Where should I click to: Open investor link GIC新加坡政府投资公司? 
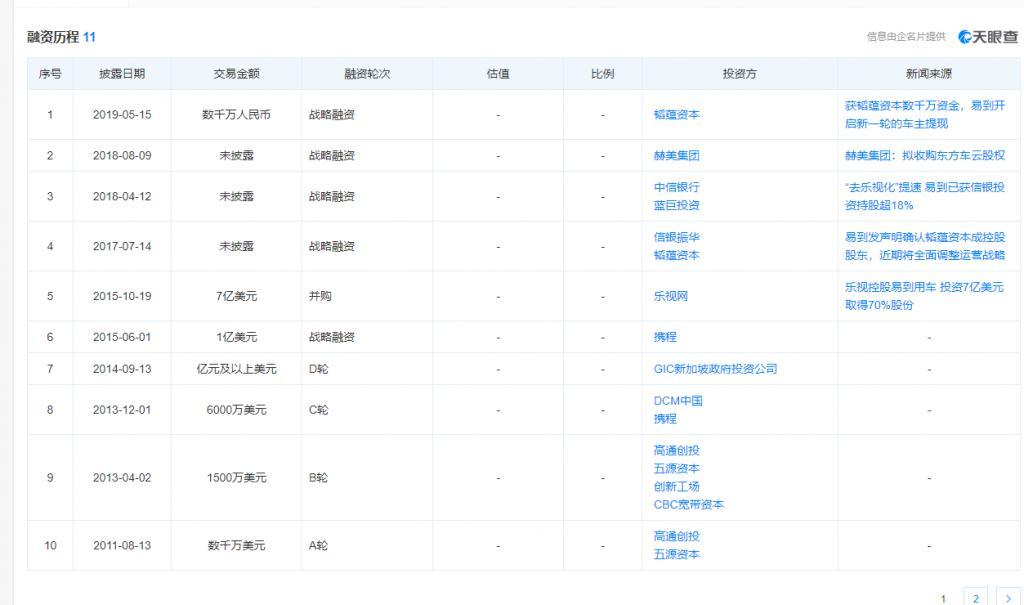715,368
